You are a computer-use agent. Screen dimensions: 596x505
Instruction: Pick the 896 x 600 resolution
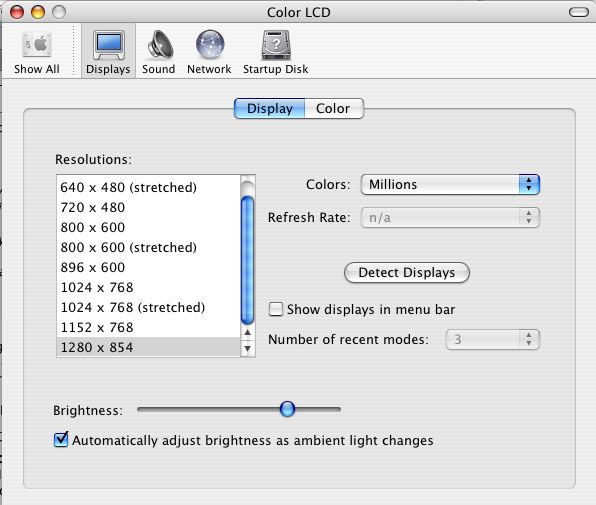click(x=148, y=268)
